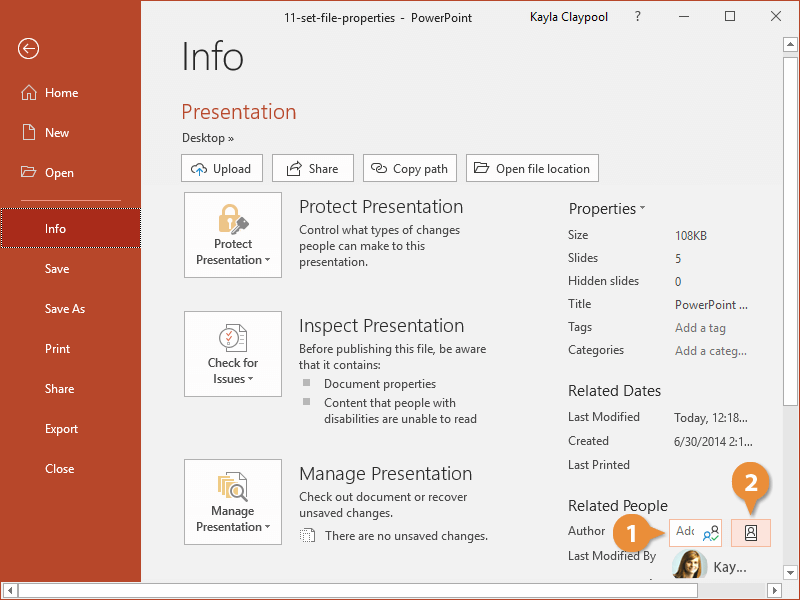Open file location folder
Image resolution: width=800 pixels, height=600 pixels.
(532, 169)
